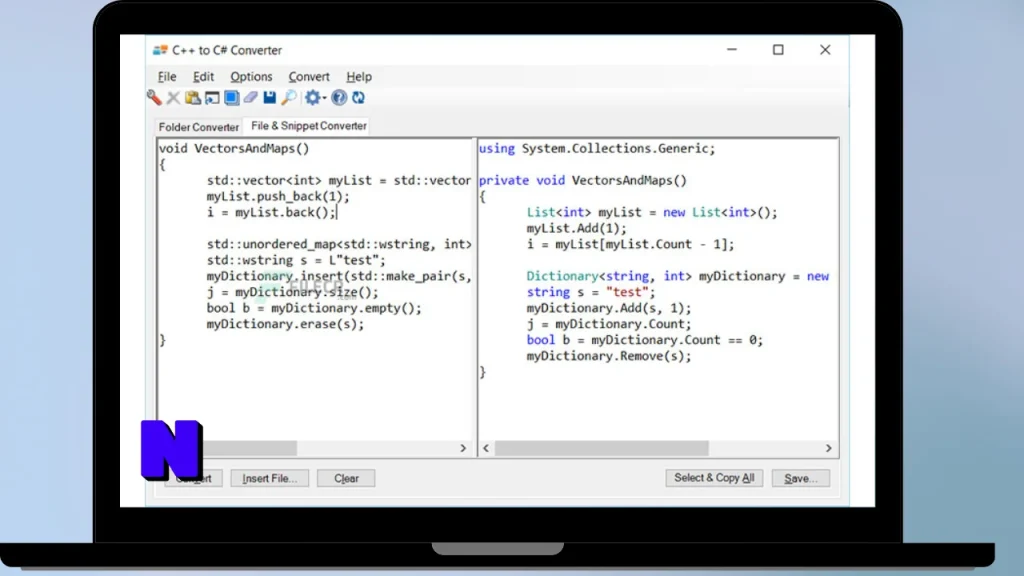
Task: Click right arrow of C++ pane scrollbar
Action: click(x=463, y=448)
